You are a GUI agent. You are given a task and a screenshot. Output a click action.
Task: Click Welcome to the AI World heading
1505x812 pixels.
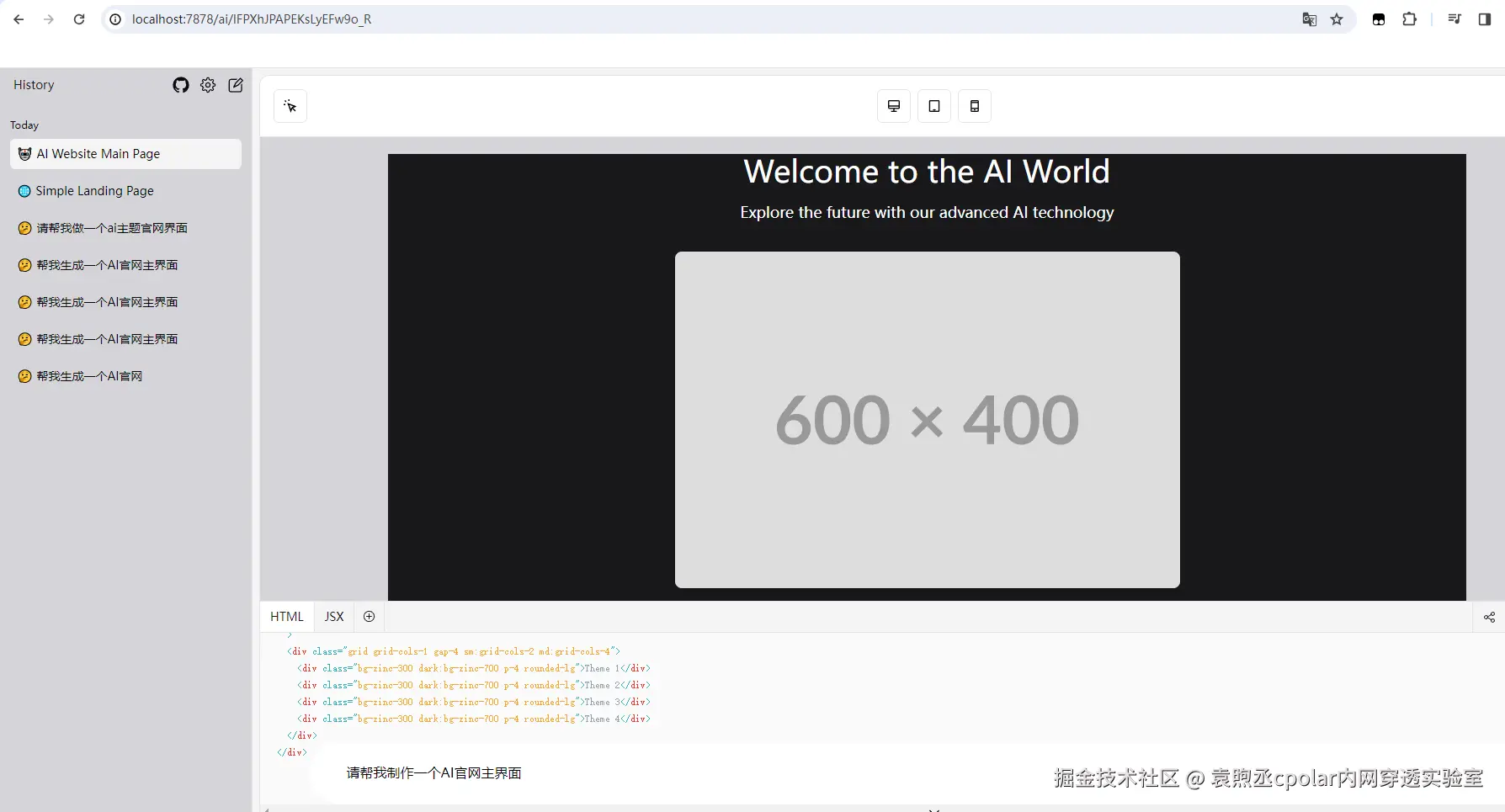[927, 172]
